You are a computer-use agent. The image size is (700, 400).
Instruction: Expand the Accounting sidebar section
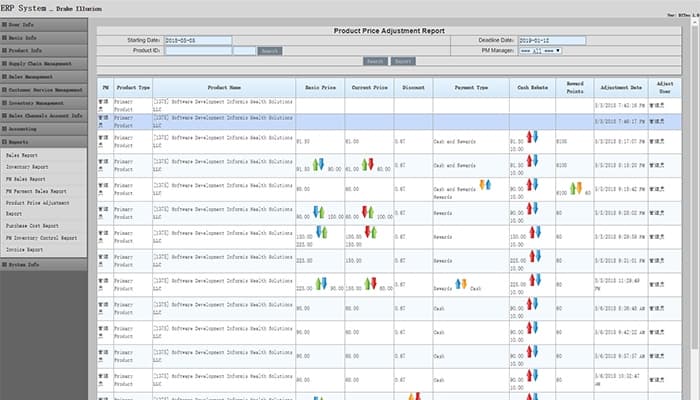(x=44, y=129)
